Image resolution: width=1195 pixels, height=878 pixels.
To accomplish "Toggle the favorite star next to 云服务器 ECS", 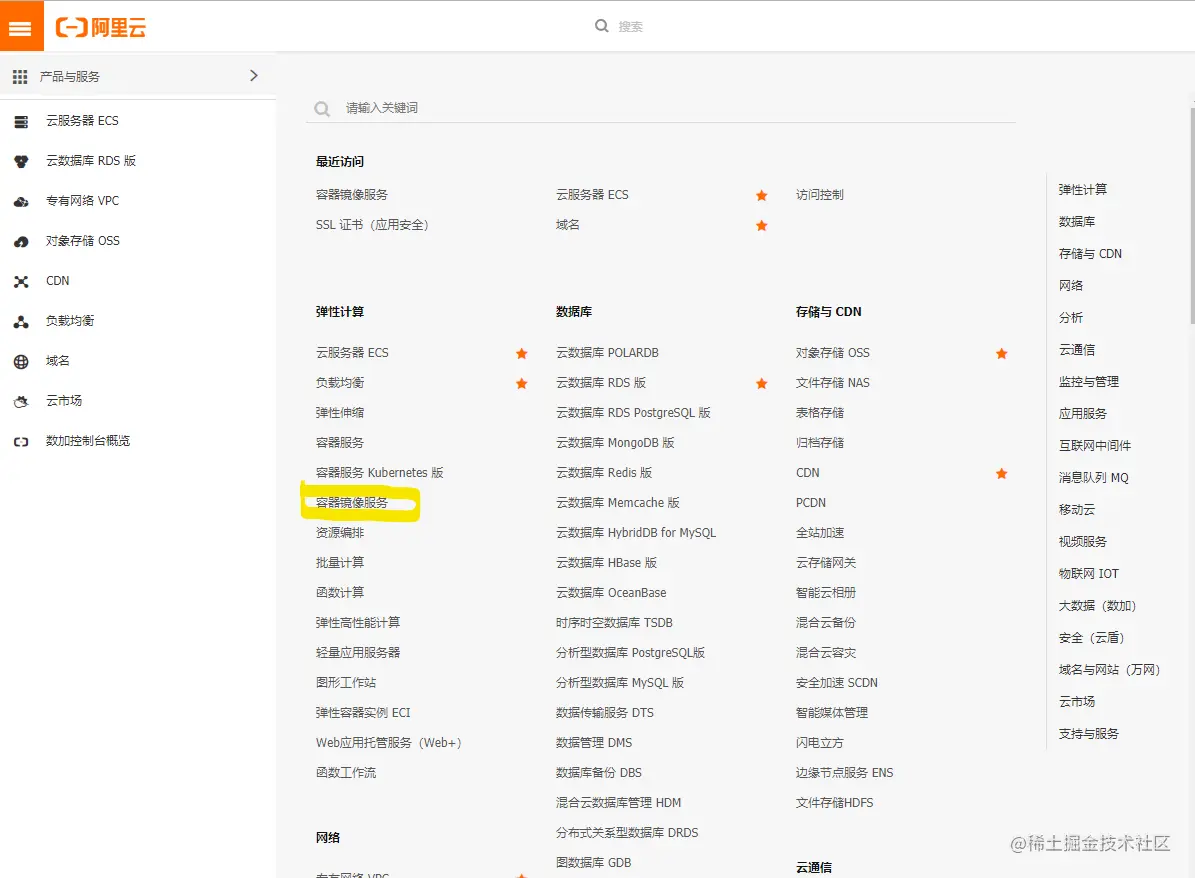I will [x=521, y=353].
